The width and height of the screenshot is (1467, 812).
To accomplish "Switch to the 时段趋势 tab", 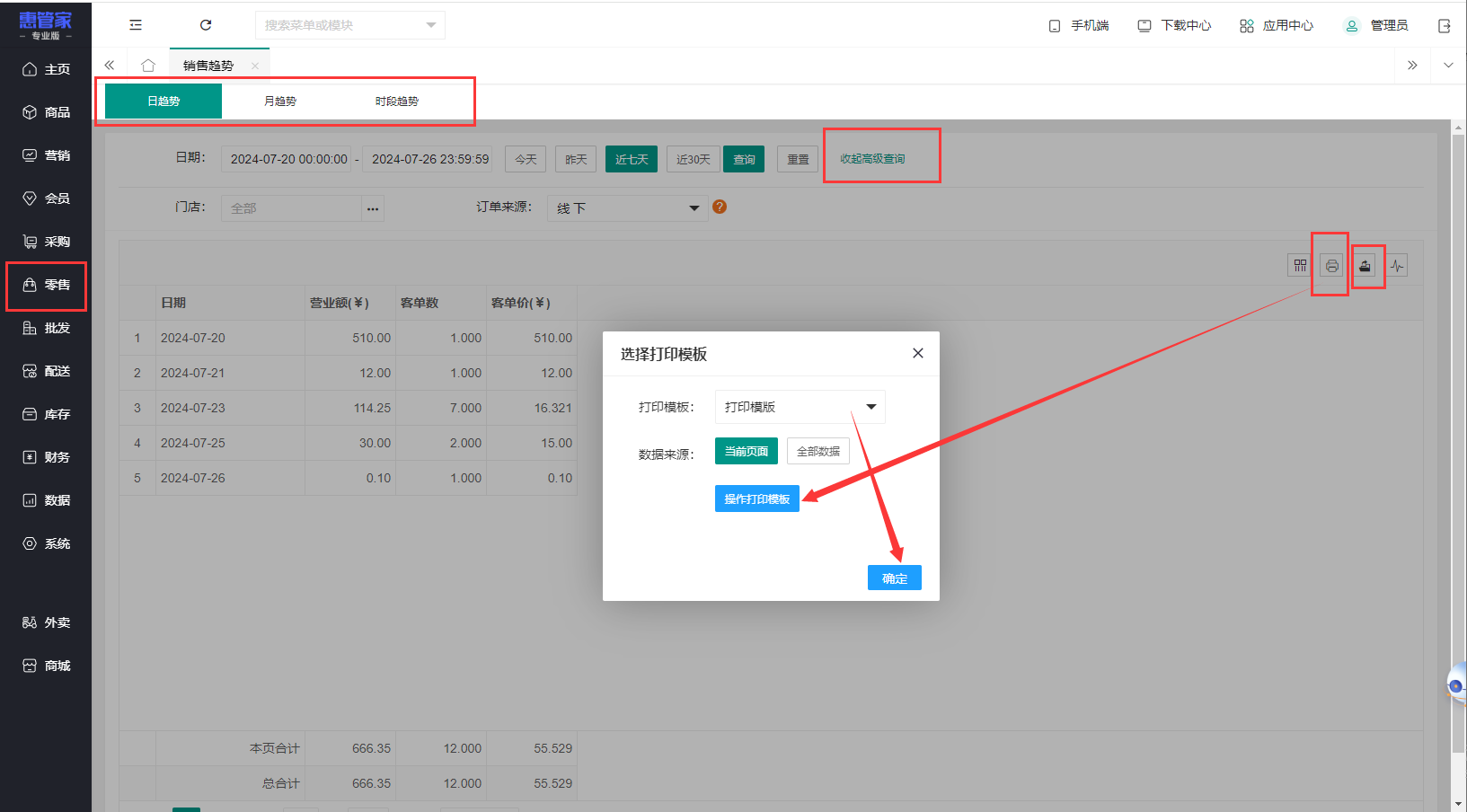I will [x=397, y=101].
